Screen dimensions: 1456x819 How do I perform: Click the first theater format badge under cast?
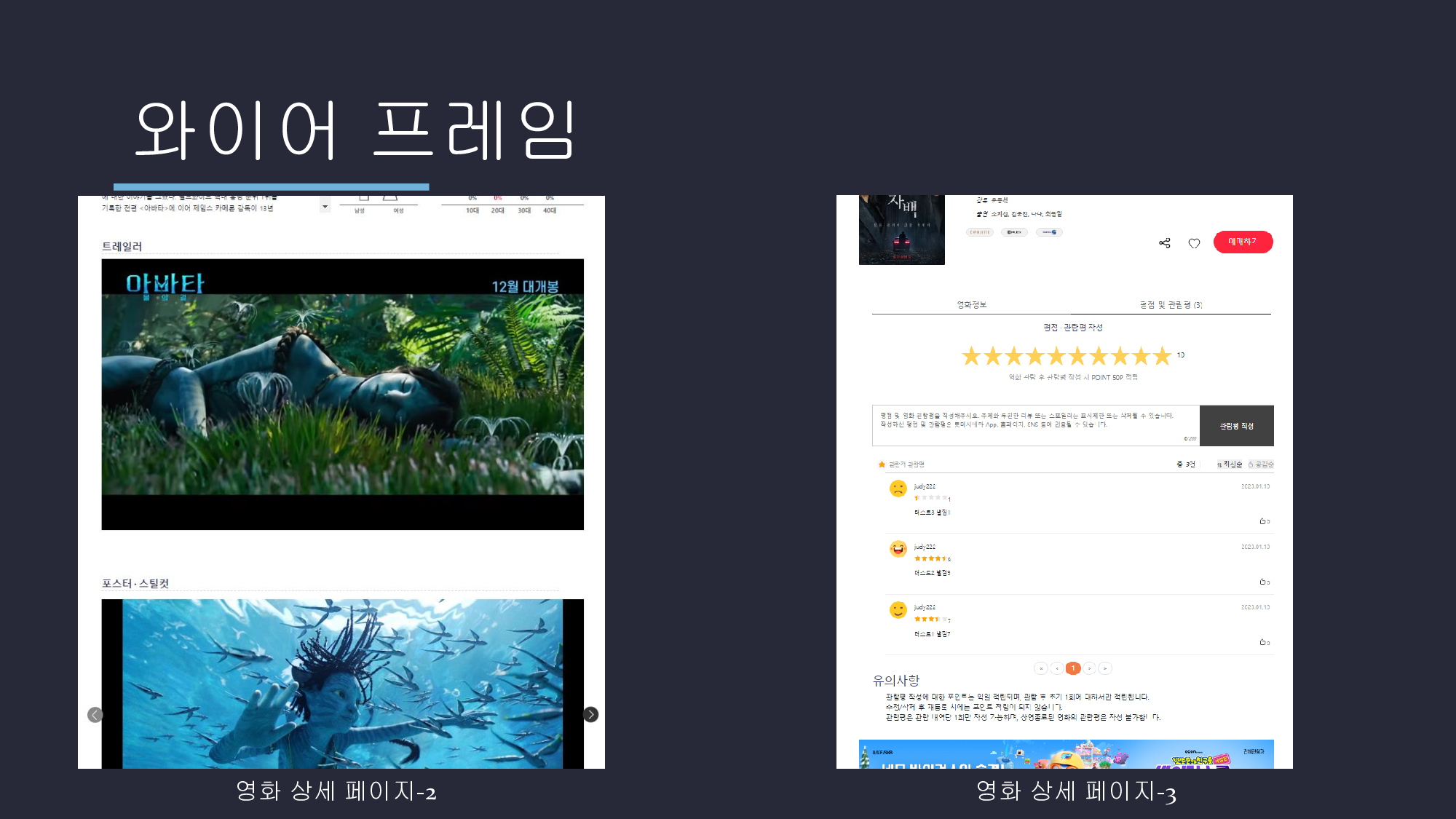980,232
